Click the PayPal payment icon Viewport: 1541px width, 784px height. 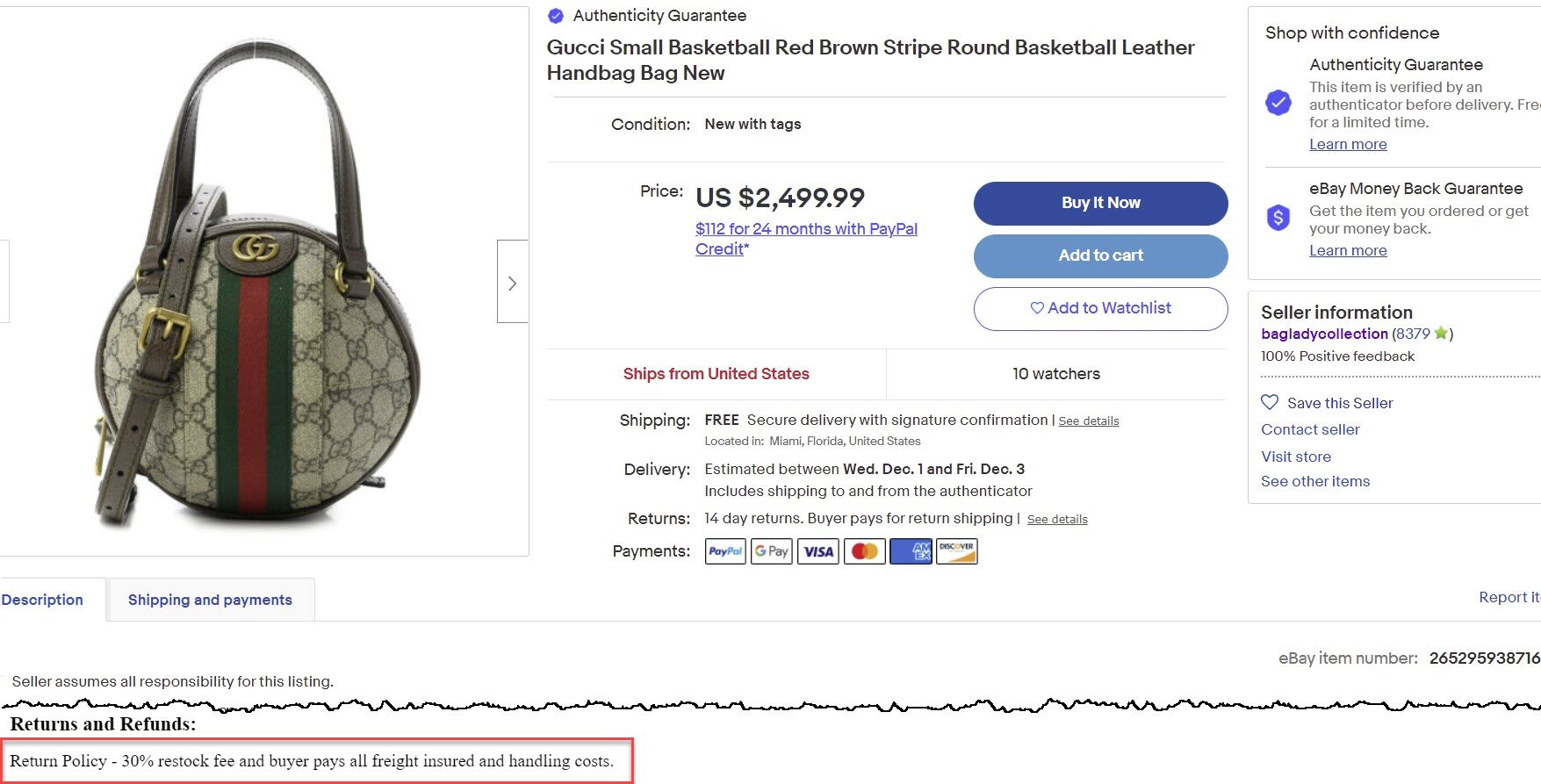tap(725, 551)
